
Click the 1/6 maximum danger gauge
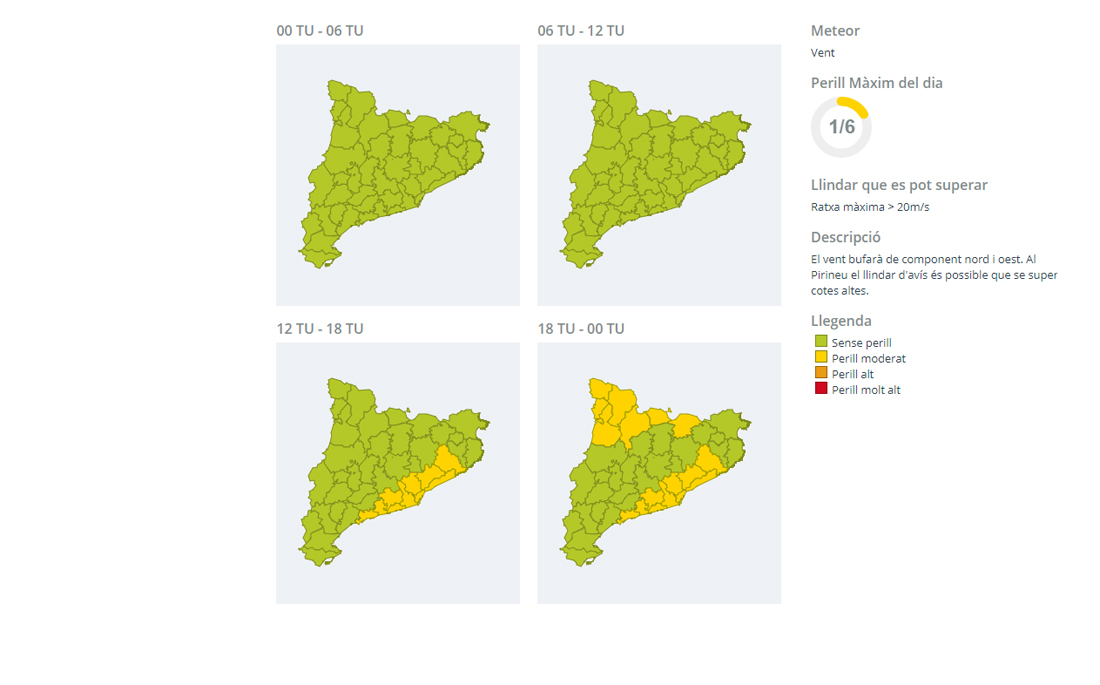click(841, 127)
